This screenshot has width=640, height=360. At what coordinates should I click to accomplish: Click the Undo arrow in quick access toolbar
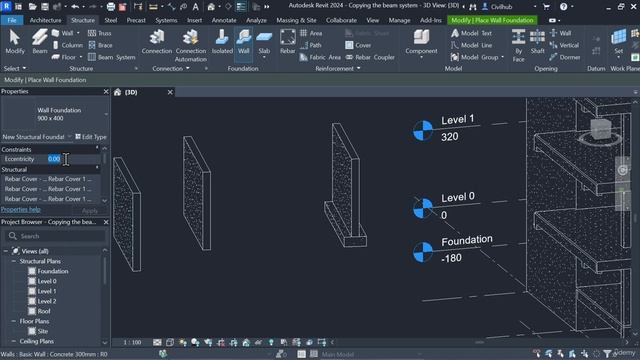point(75,7)
